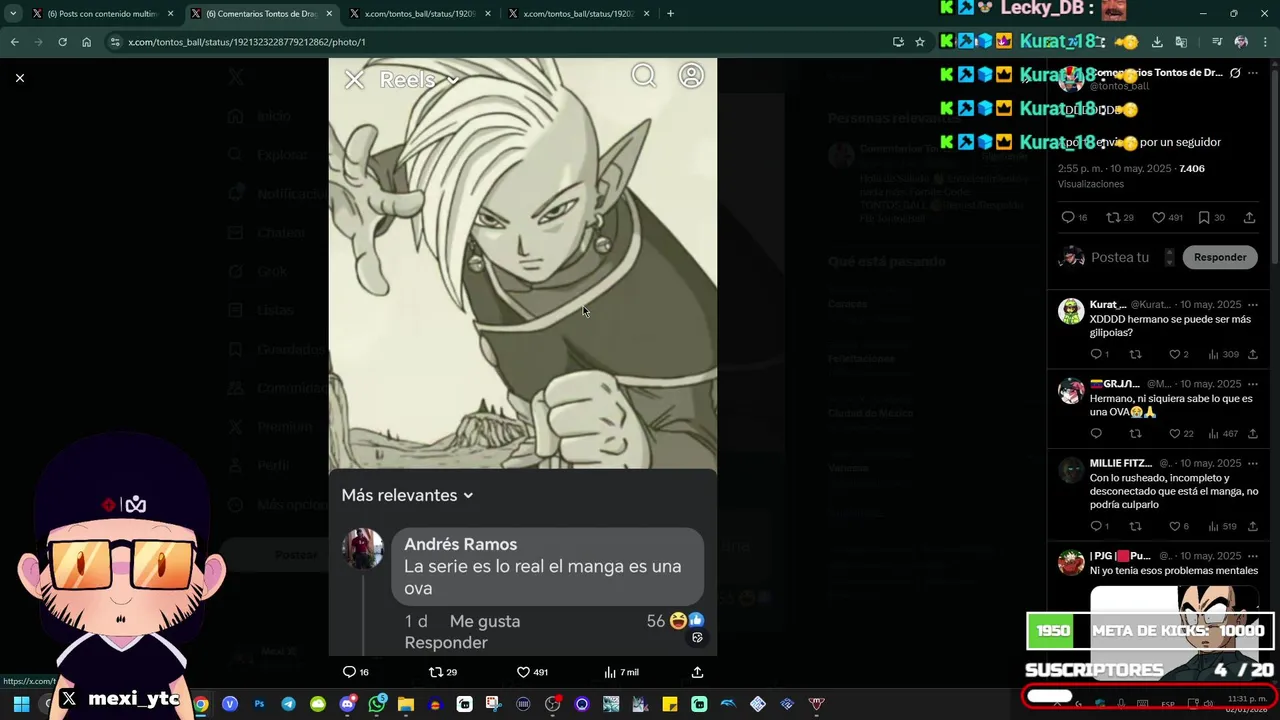Open Chrome downloads icon
This screenshot has height=720, width=1280.
tap(1157, 42)
